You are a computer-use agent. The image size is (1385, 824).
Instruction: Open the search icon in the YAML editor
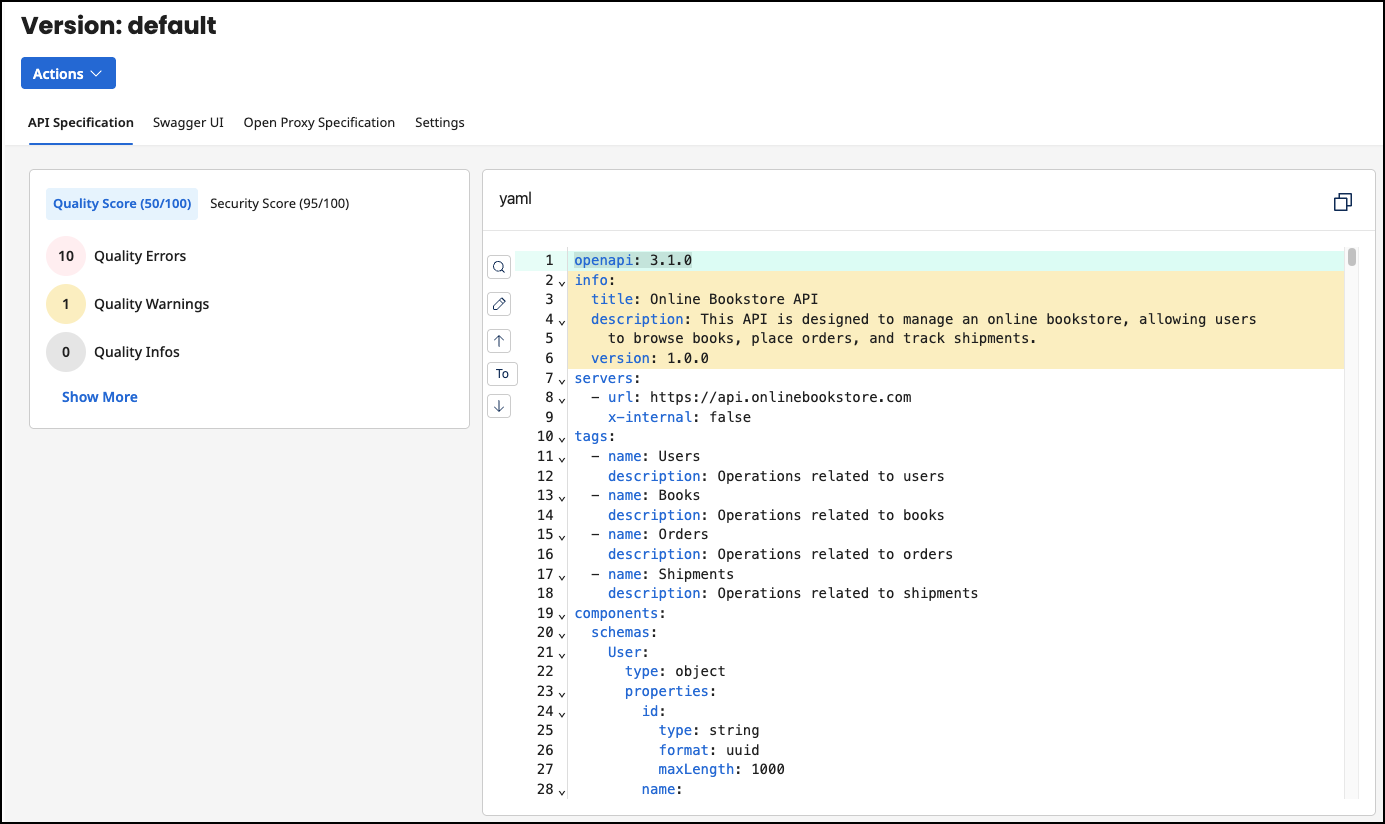[x=499, y=267]
